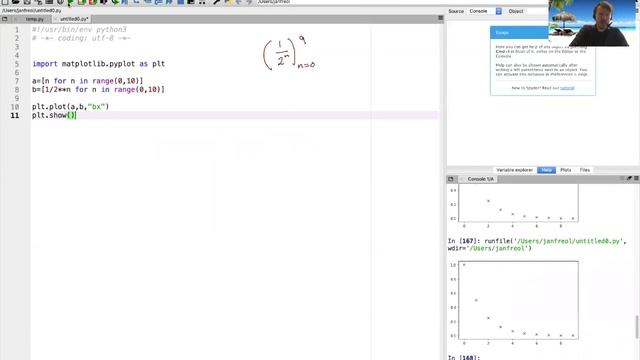
Task: Run the file with the green play icon
Action: click(70, 2)
